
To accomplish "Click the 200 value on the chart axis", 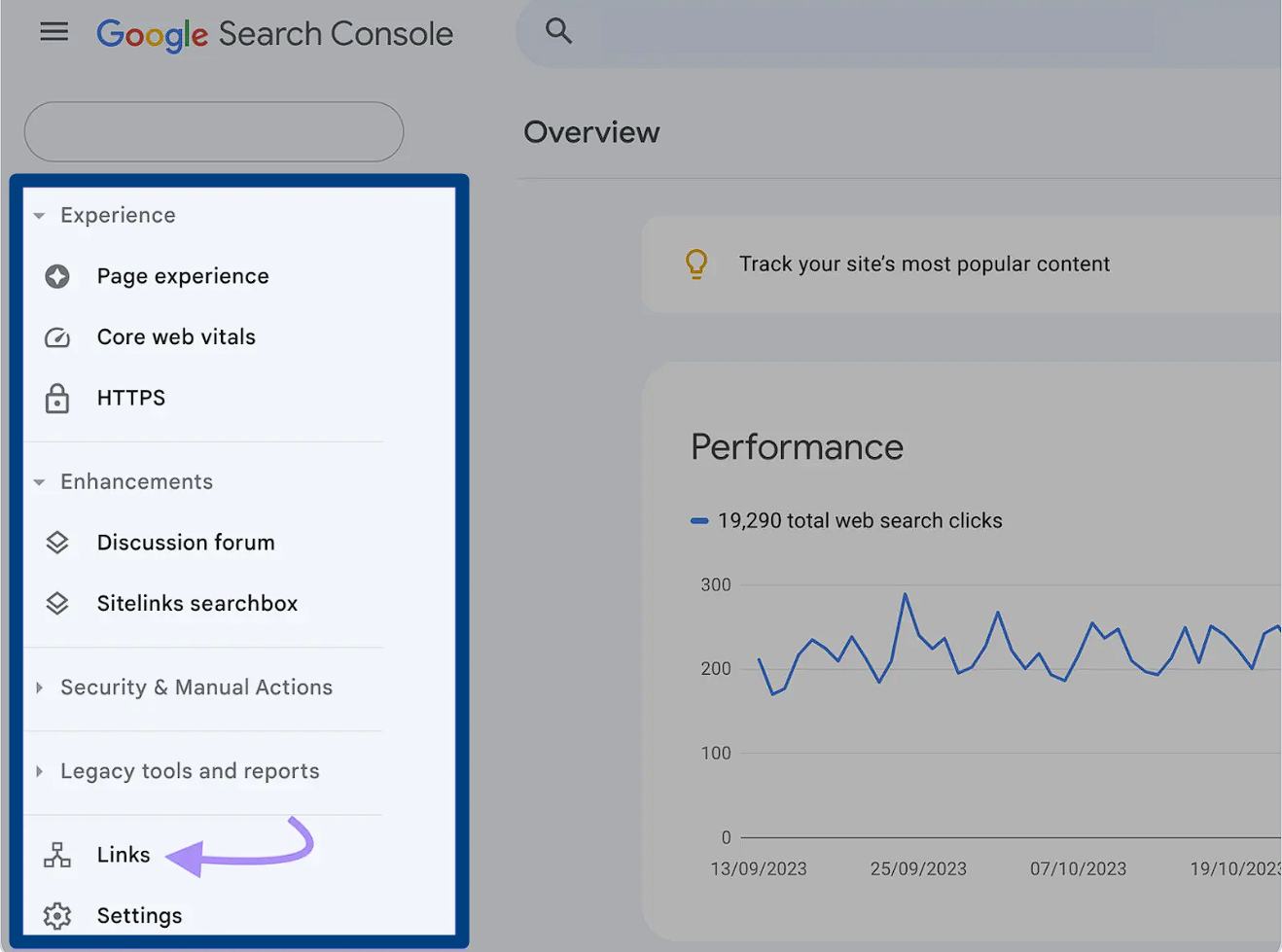I will [716, 669].
